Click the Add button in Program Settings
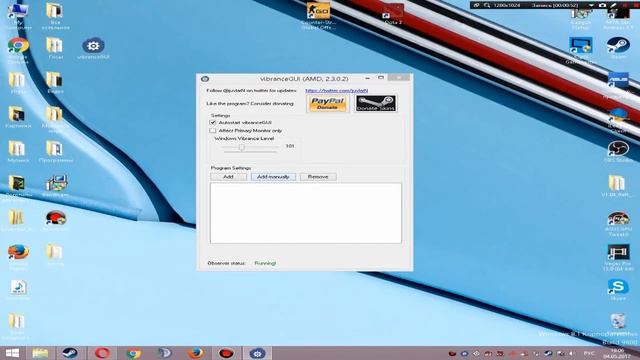This screenshot has height=360, width=640. point(228,177)
